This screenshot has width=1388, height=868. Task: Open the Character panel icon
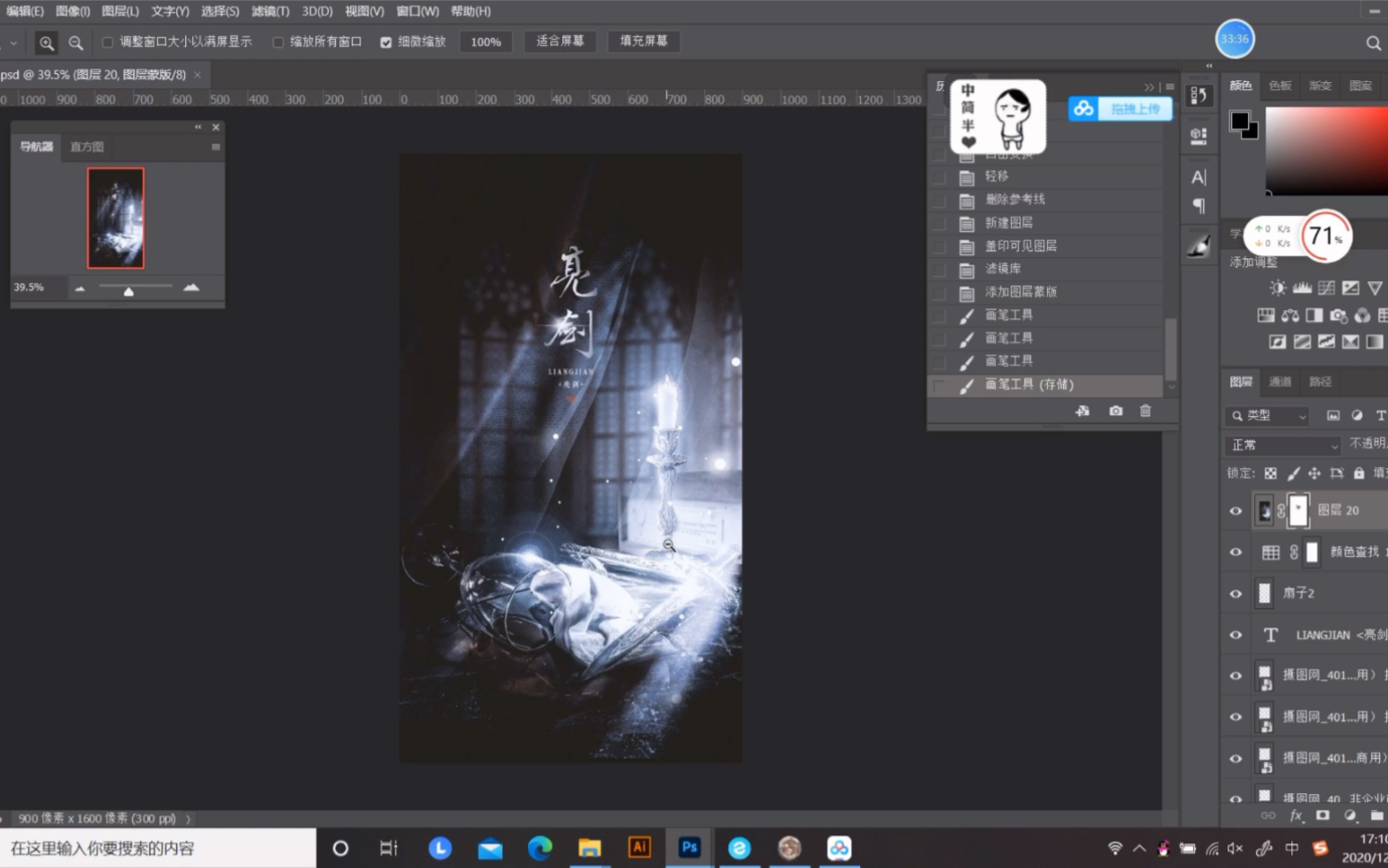tap(1199, 177)
